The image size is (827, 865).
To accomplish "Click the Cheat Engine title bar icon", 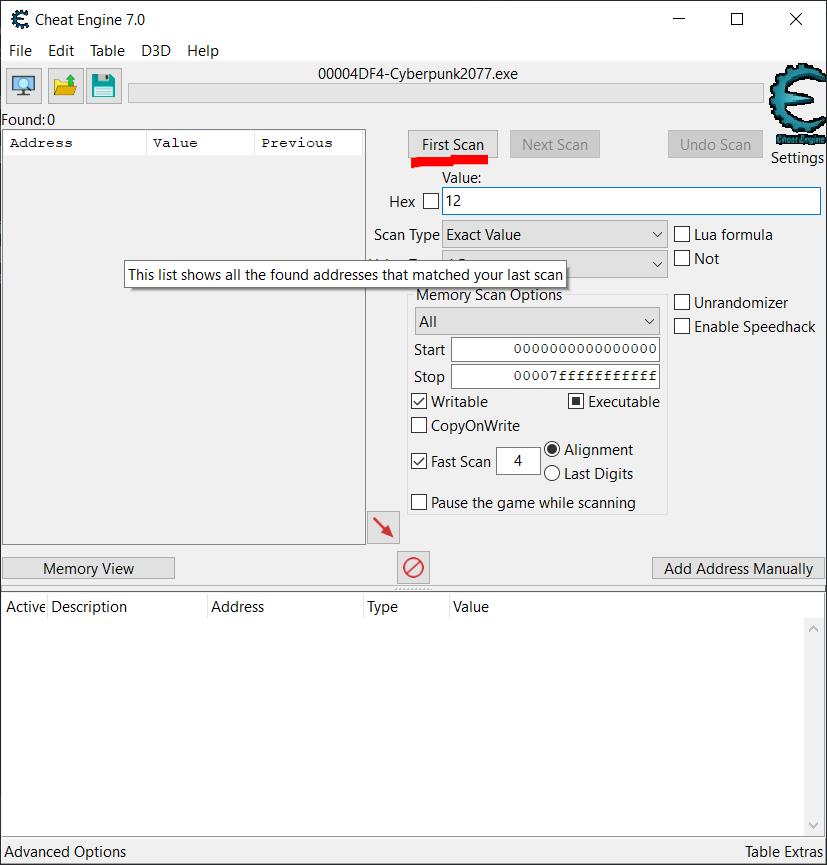I will pyautogui.click(x=18, y=19).
